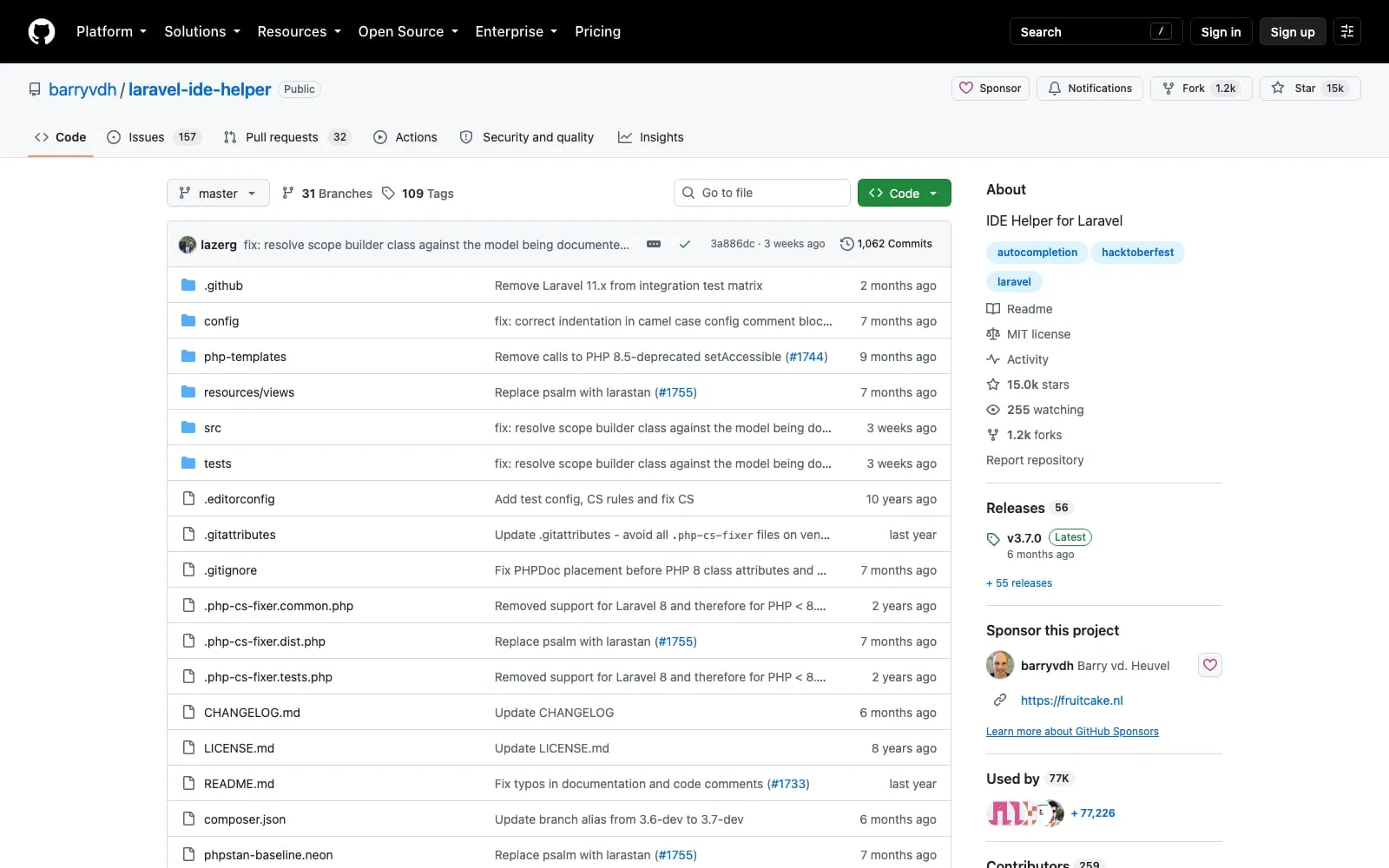Click the tag icon beside v3.7.0 release
1389x868 pixels.
click(993, 539)
